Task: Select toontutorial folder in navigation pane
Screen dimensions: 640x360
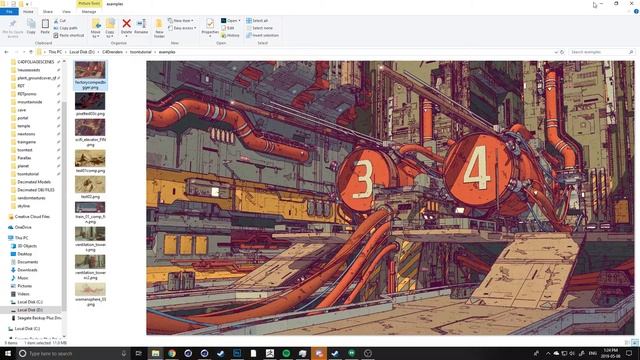Action: 28,174
